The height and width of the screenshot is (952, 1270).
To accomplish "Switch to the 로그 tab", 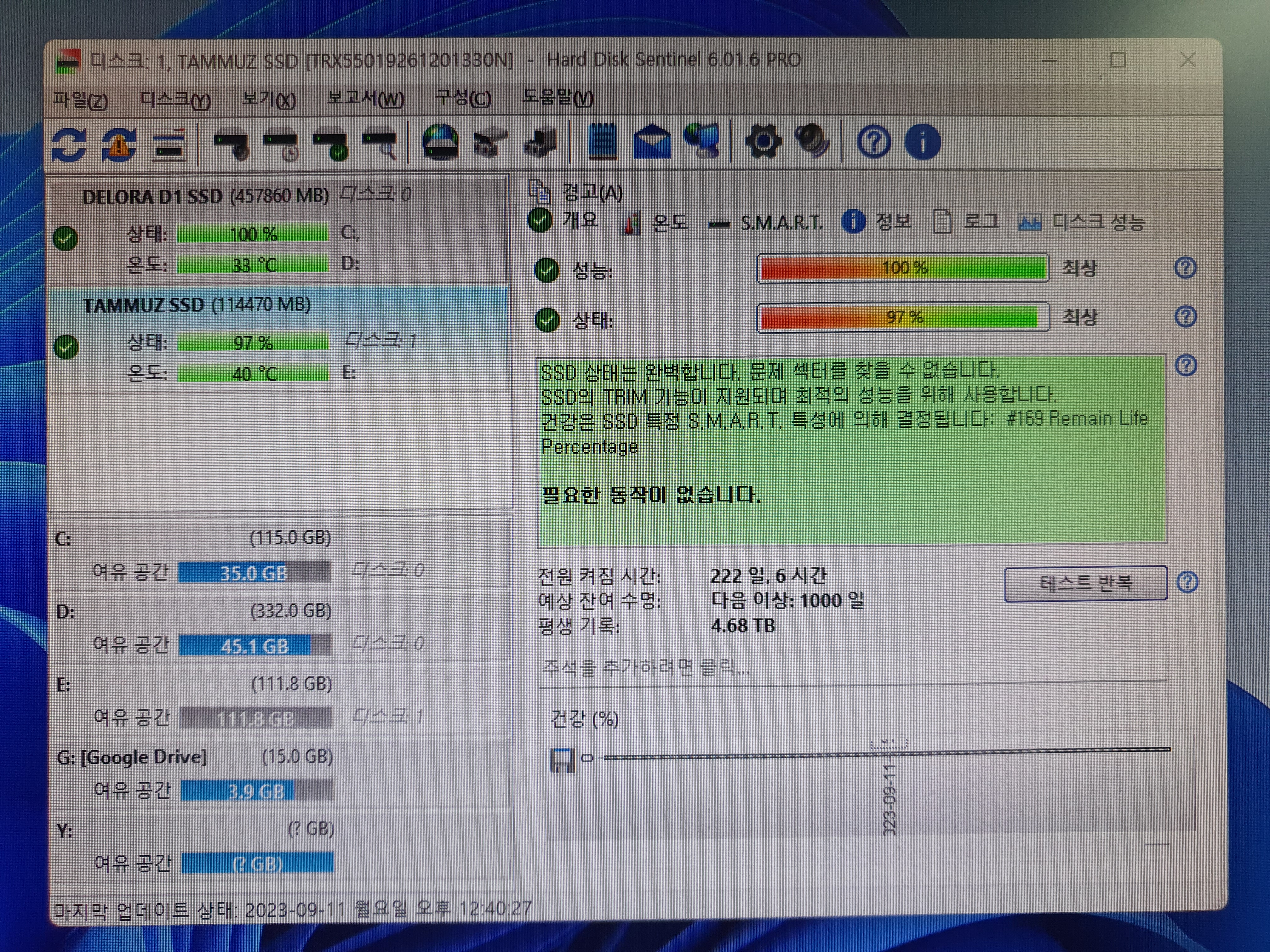I will click(x=965, y=222).
